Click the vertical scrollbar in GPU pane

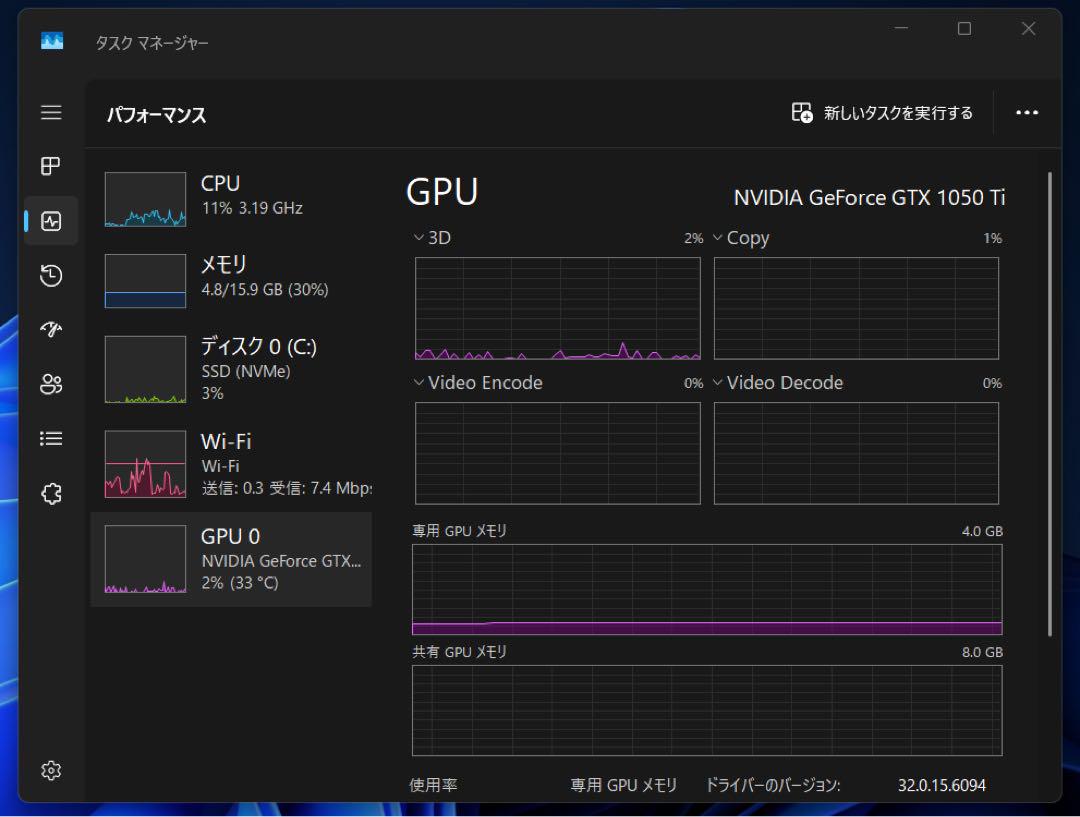[x=1050, y=404]
